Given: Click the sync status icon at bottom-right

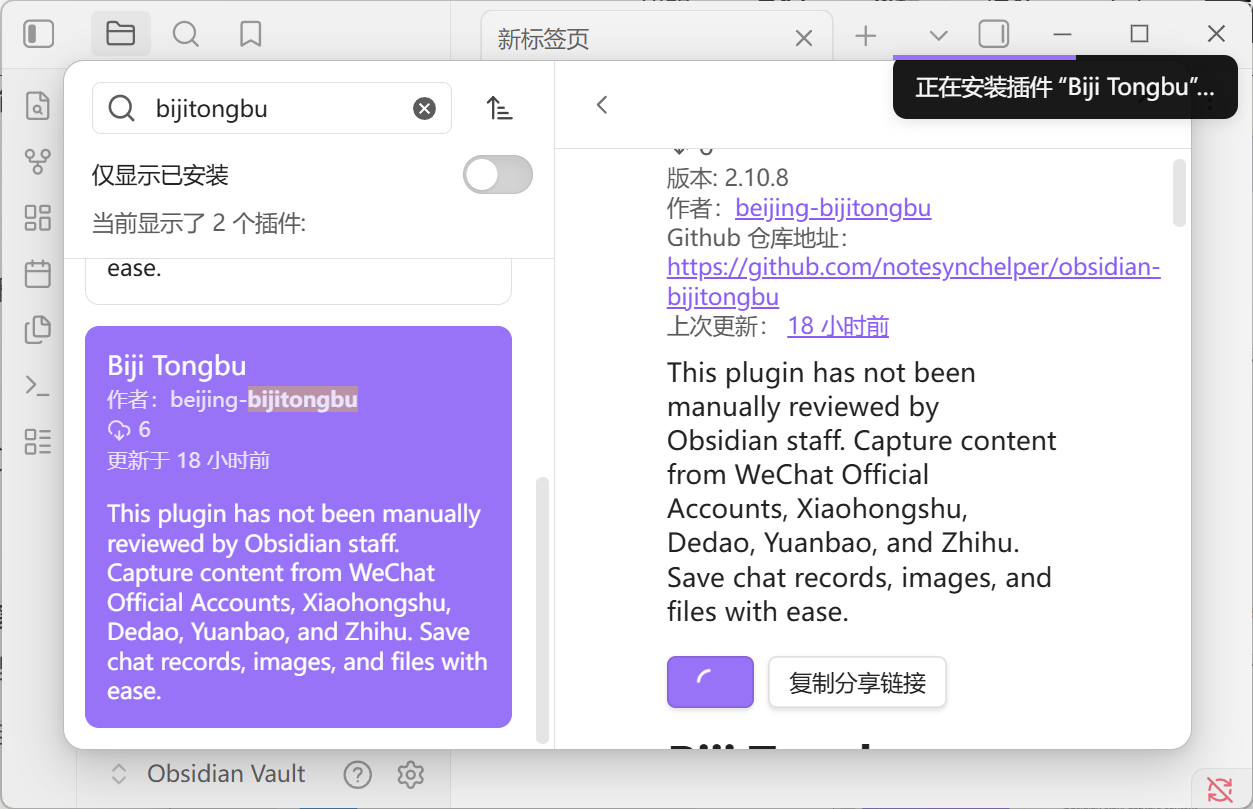Looking at the screenshot, I should click(x=1220, y=789).
